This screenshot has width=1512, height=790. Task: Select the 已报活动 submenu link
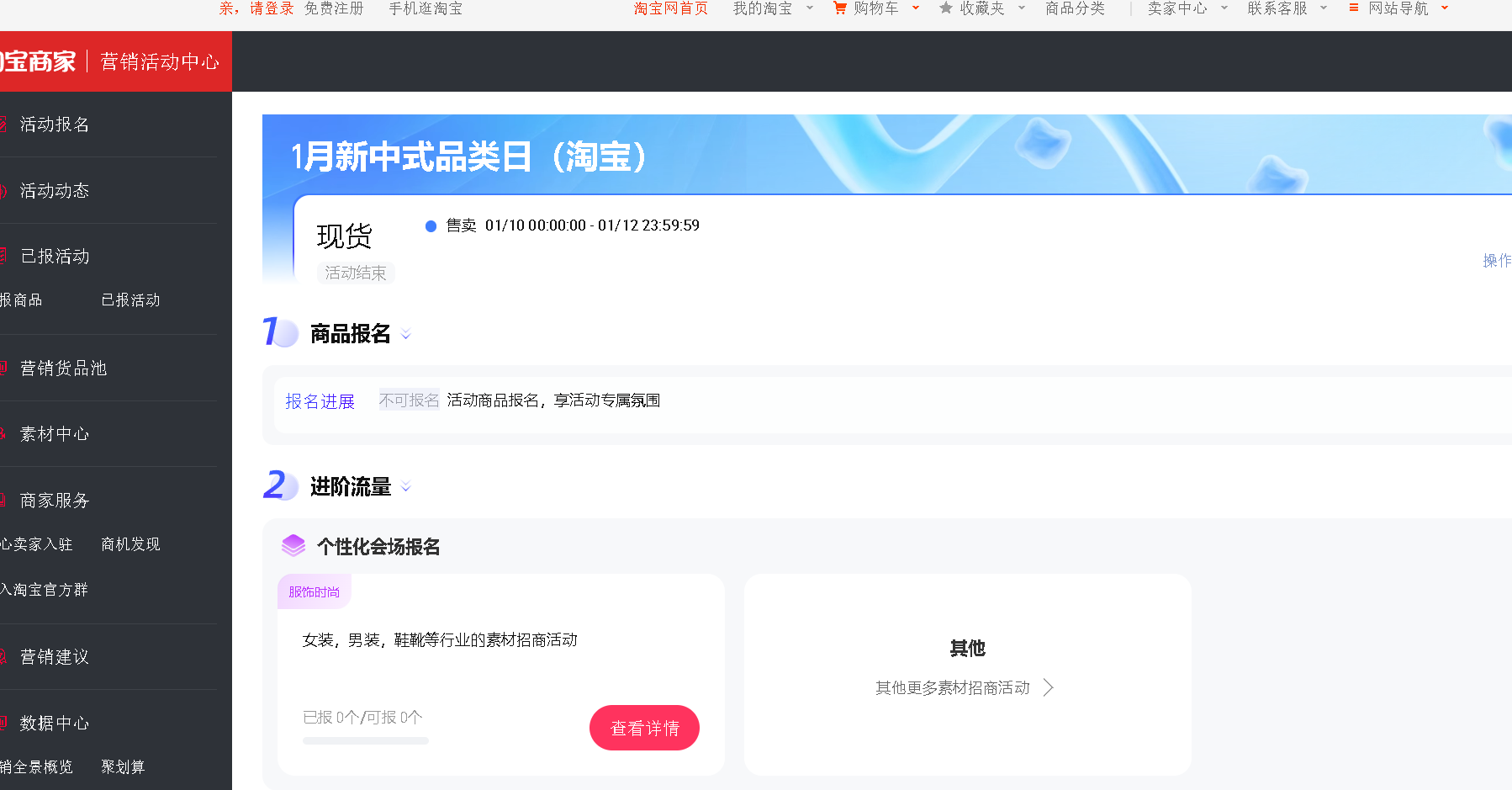point(130,300)
